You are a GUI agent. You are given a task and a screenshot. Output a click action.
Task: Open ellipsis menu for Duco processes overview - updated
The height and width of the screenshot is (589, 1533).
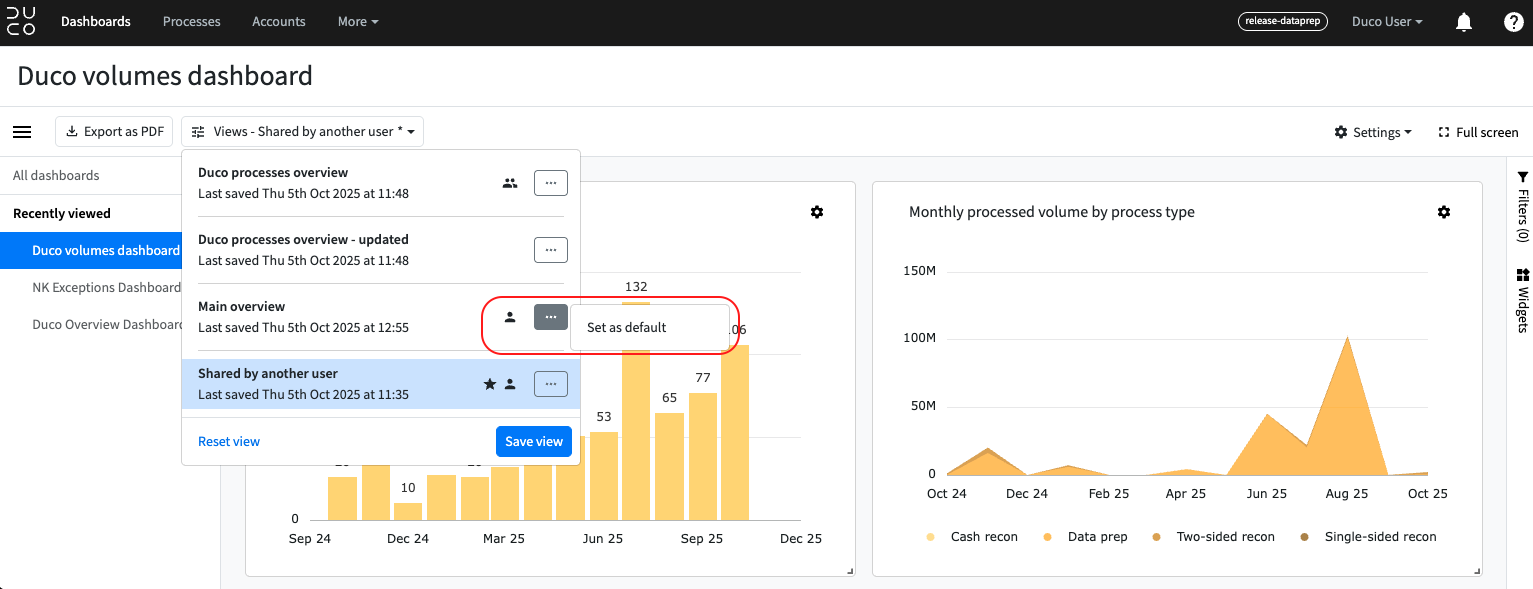click(x=551, y=250)
